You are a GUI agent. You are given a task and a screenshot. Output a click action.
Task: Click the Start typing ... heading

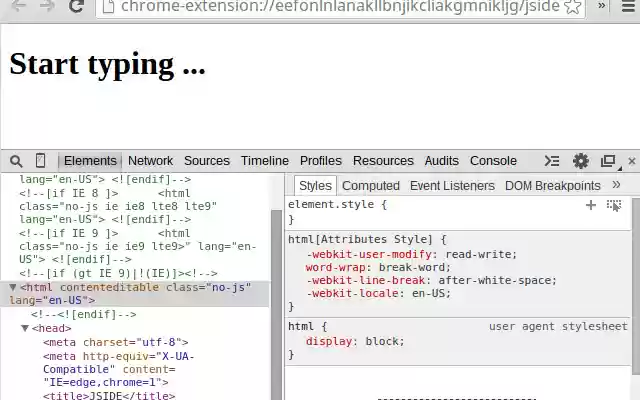(x=108, y=64)
